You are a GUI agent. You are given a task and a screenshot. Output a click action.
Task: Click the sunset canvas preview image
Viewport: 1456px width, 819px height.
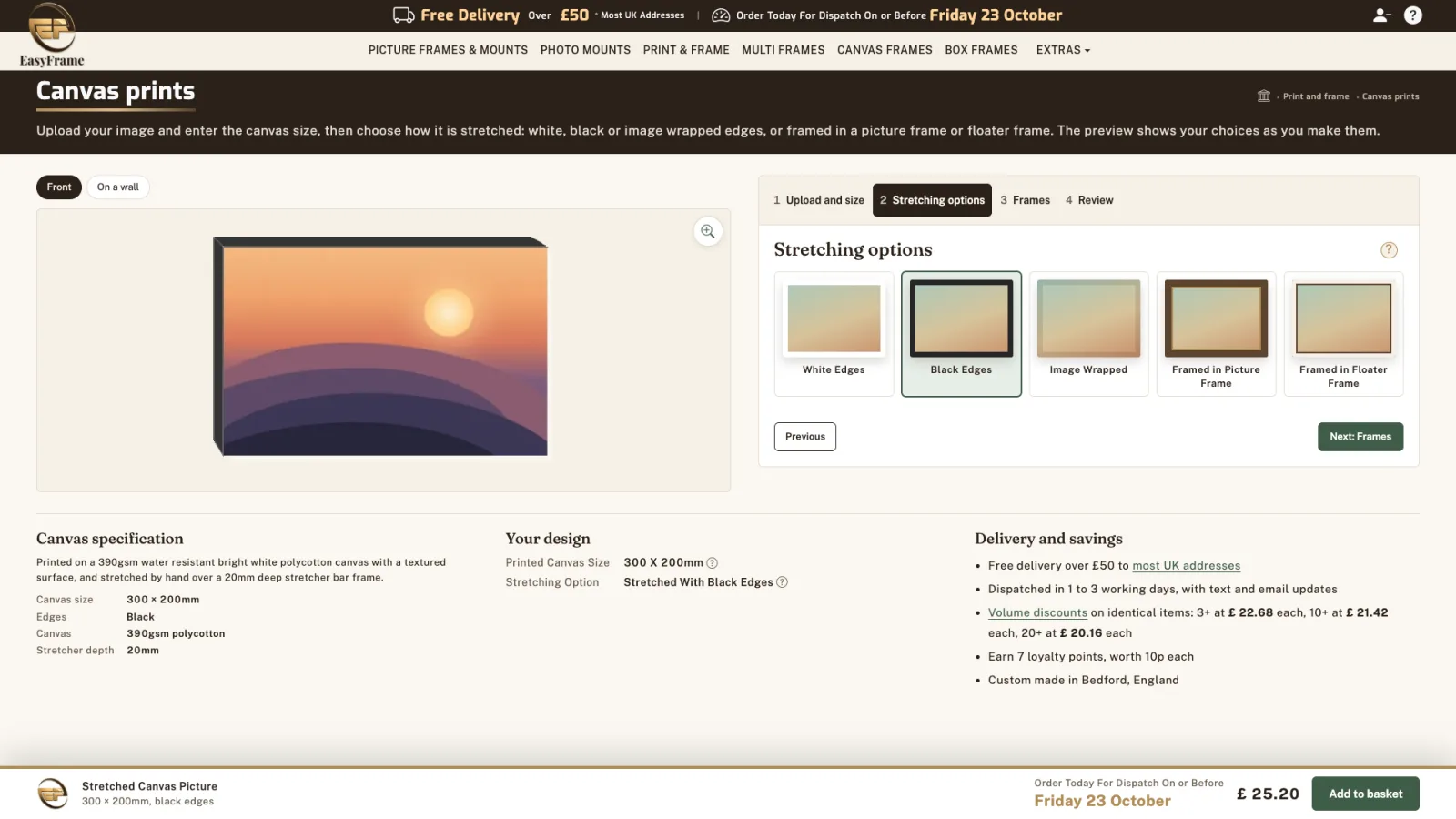click(x=380, y=347)
